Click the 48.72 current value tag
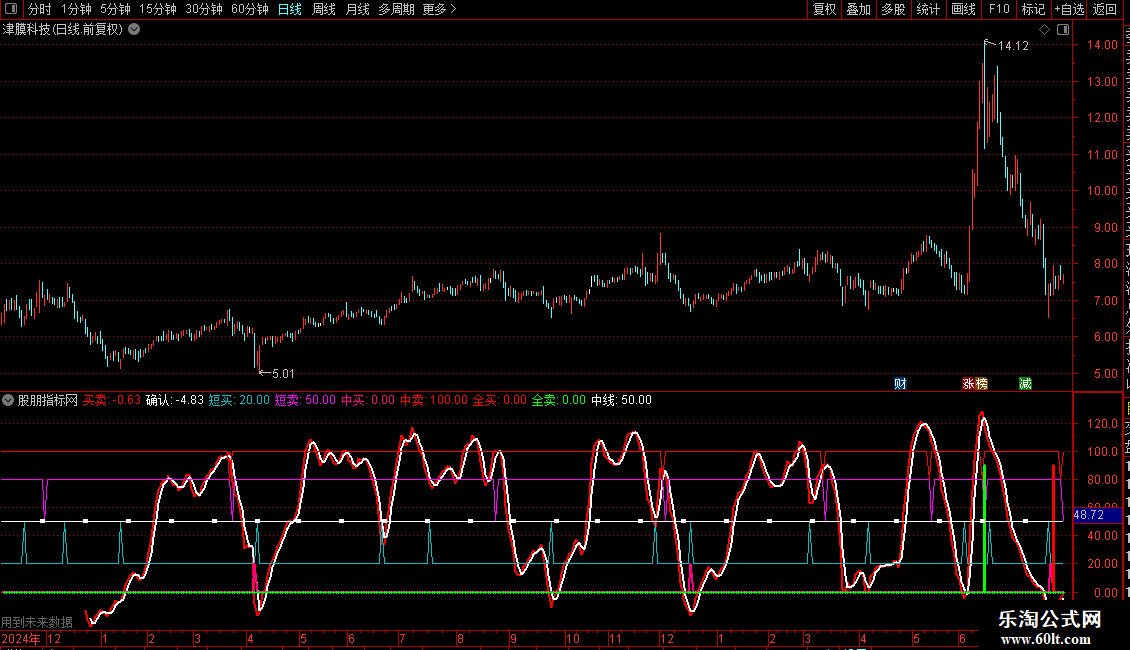 (x=1089, y=515)
